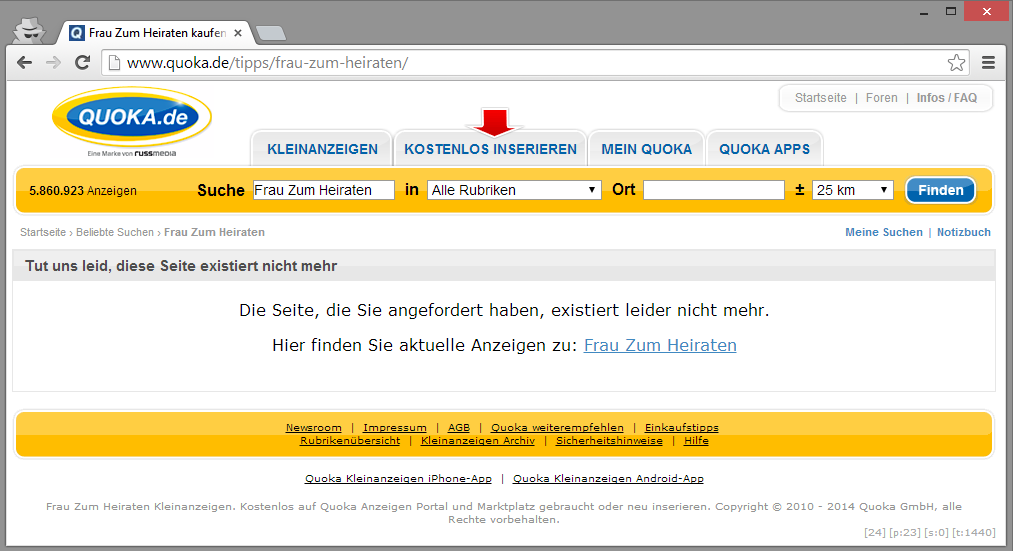Close the Frau Zum Heiraten tab

237,32
